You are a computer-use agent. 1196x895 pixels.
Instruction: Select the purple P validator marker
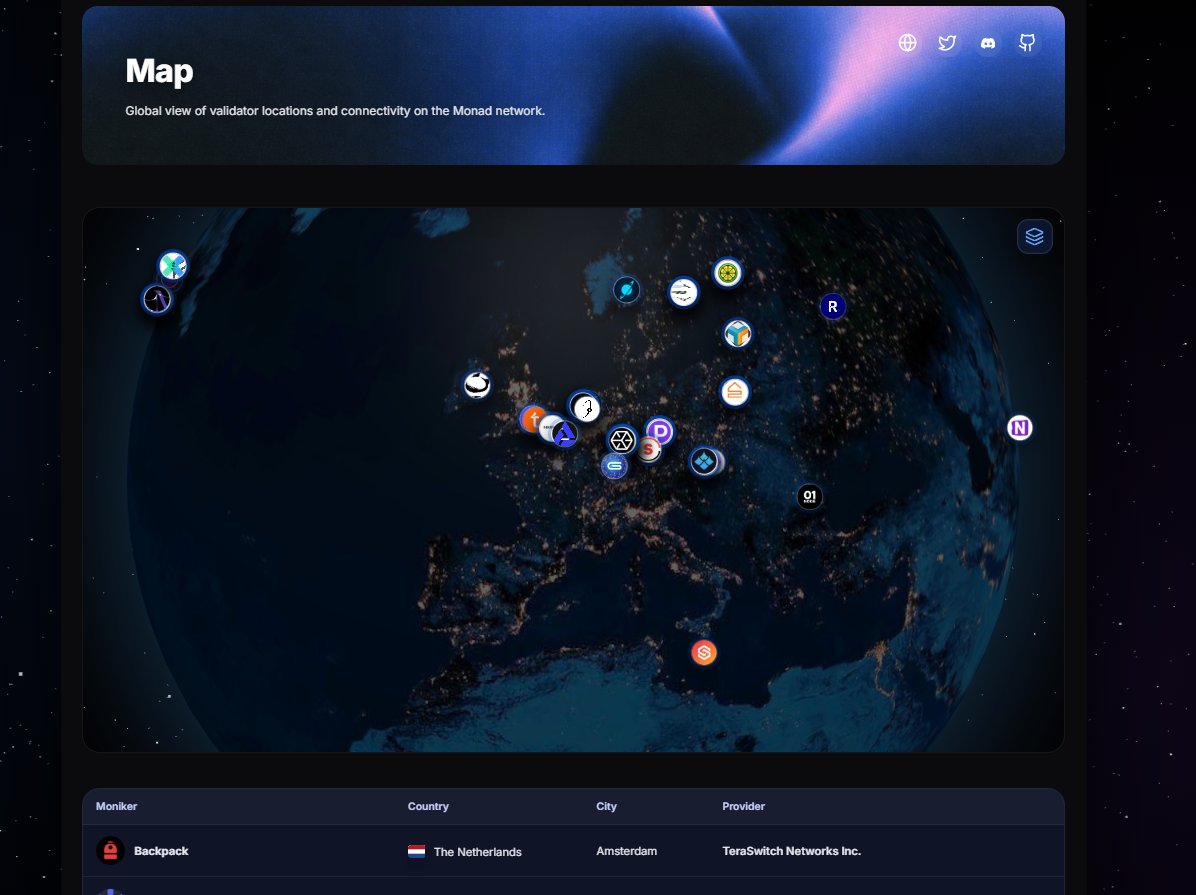tap(660, 432)
